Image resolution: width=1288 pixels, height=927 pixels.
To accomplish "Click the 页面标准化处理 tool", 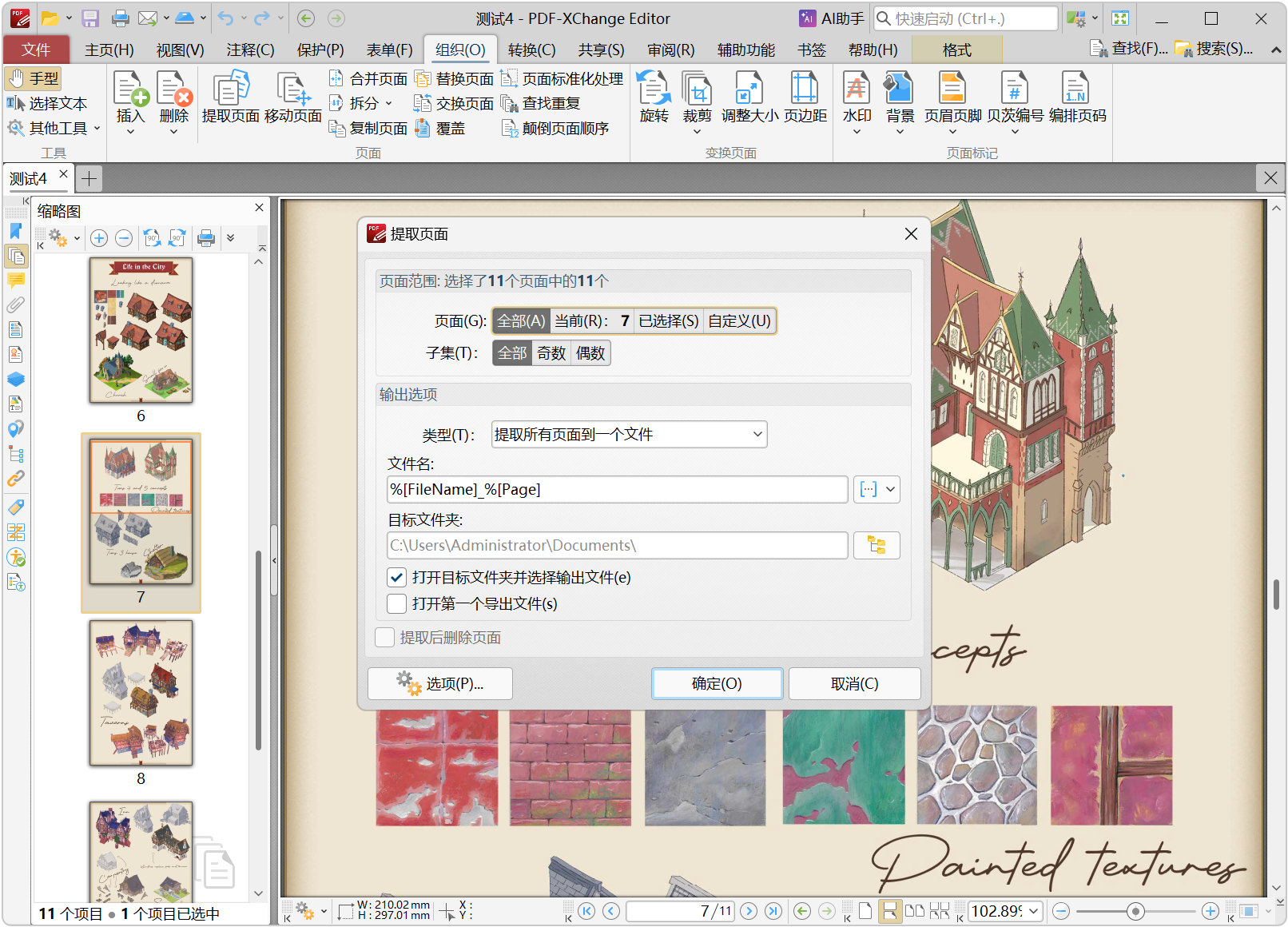I will pos(562,78).
